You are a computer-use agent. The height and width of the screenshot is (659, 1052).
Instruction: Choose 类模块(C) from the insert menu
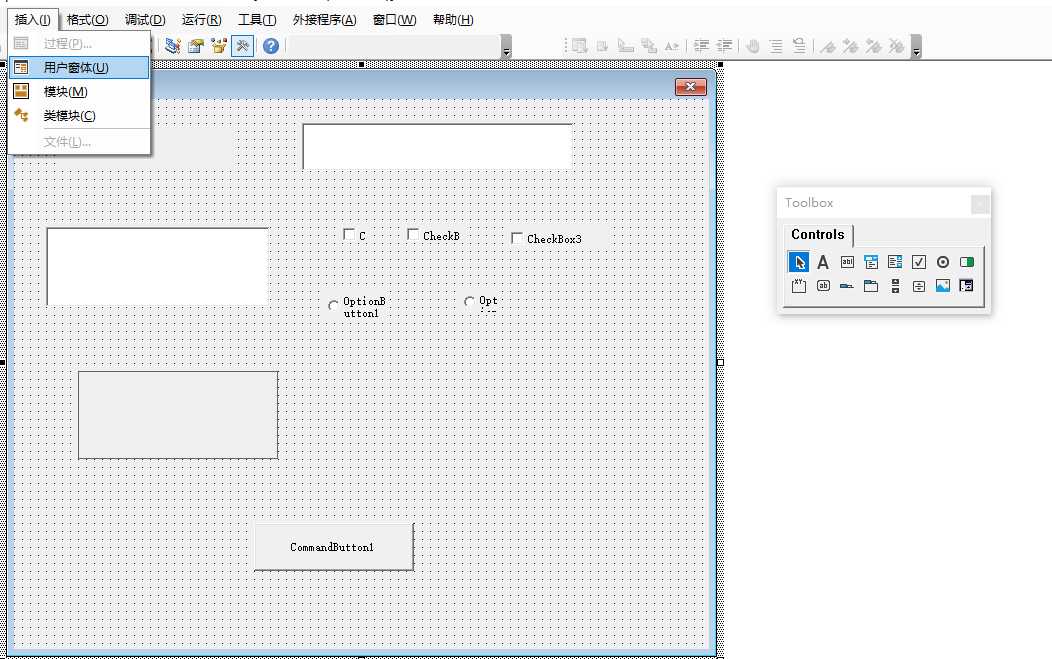[x=79, y=116]
